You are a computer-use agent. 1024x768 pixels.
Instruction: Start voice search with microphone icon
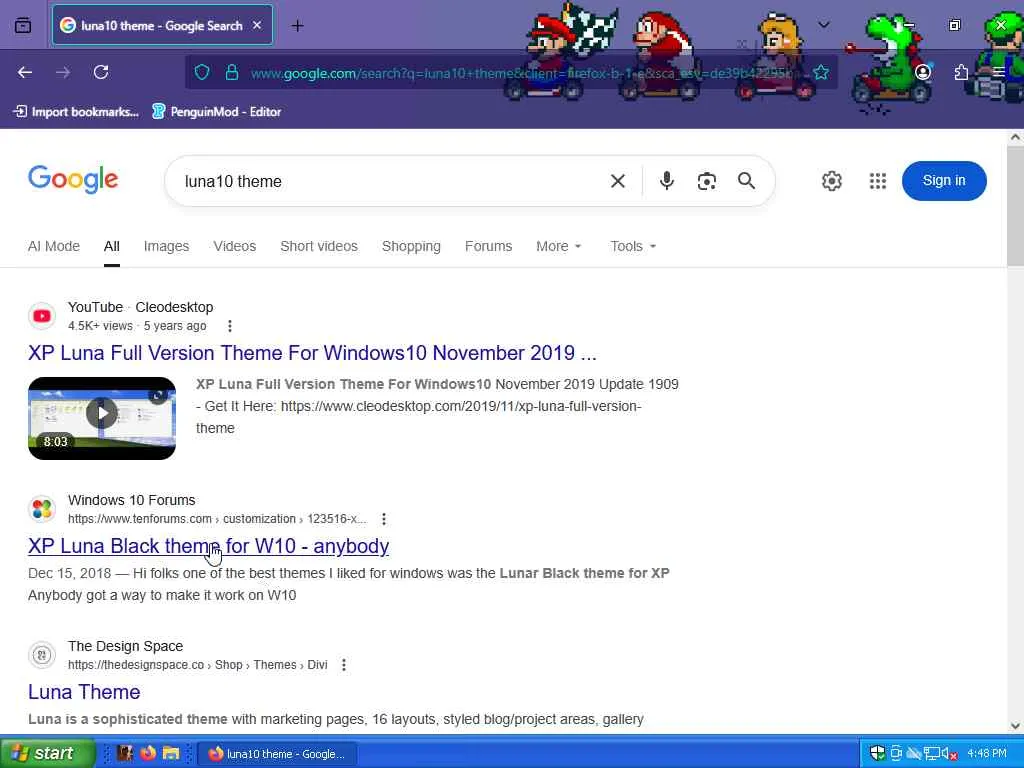(x=666, y=181)
